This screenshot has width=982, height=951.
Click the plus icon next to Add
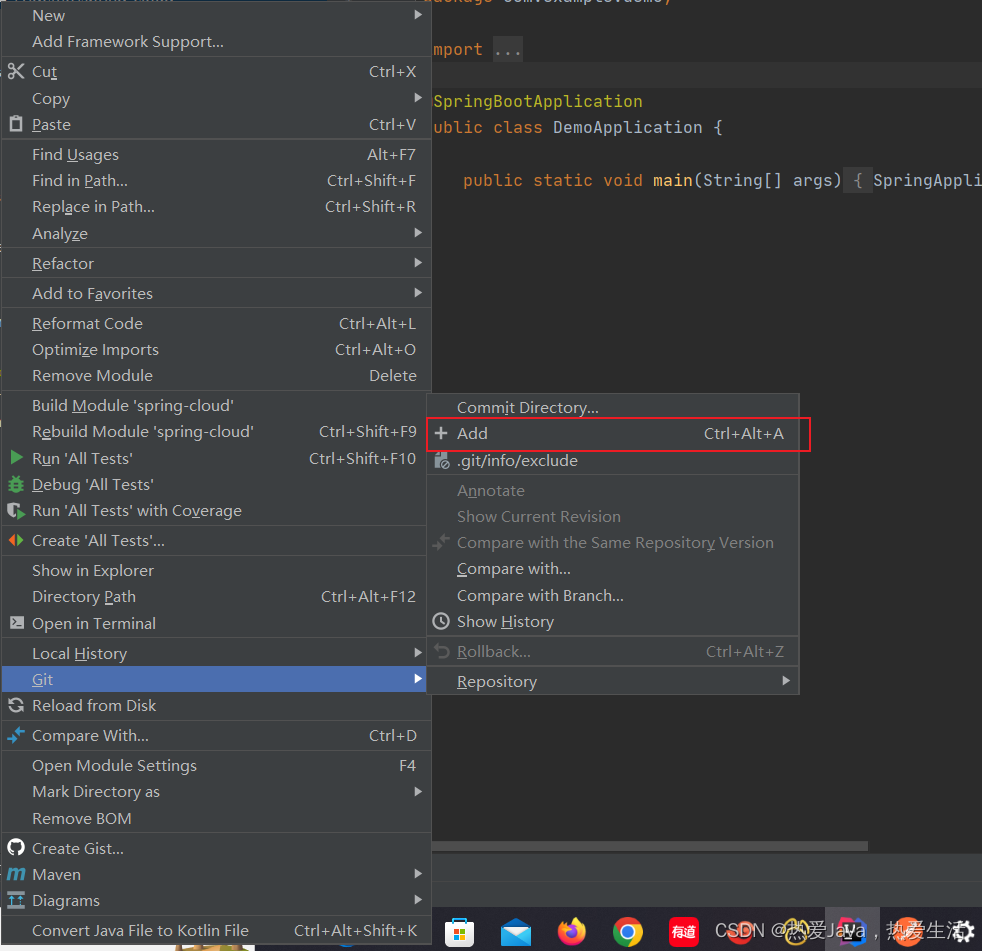(x=441, y=433)
